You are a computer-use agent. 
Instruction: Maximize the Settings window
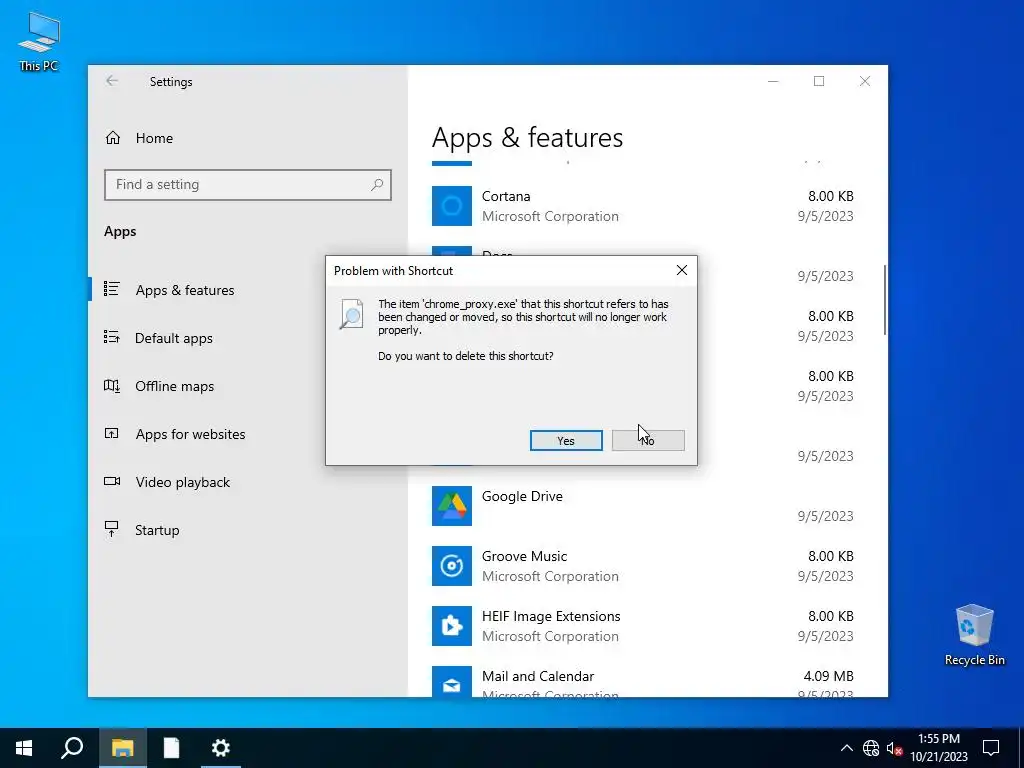coord(819,81)
